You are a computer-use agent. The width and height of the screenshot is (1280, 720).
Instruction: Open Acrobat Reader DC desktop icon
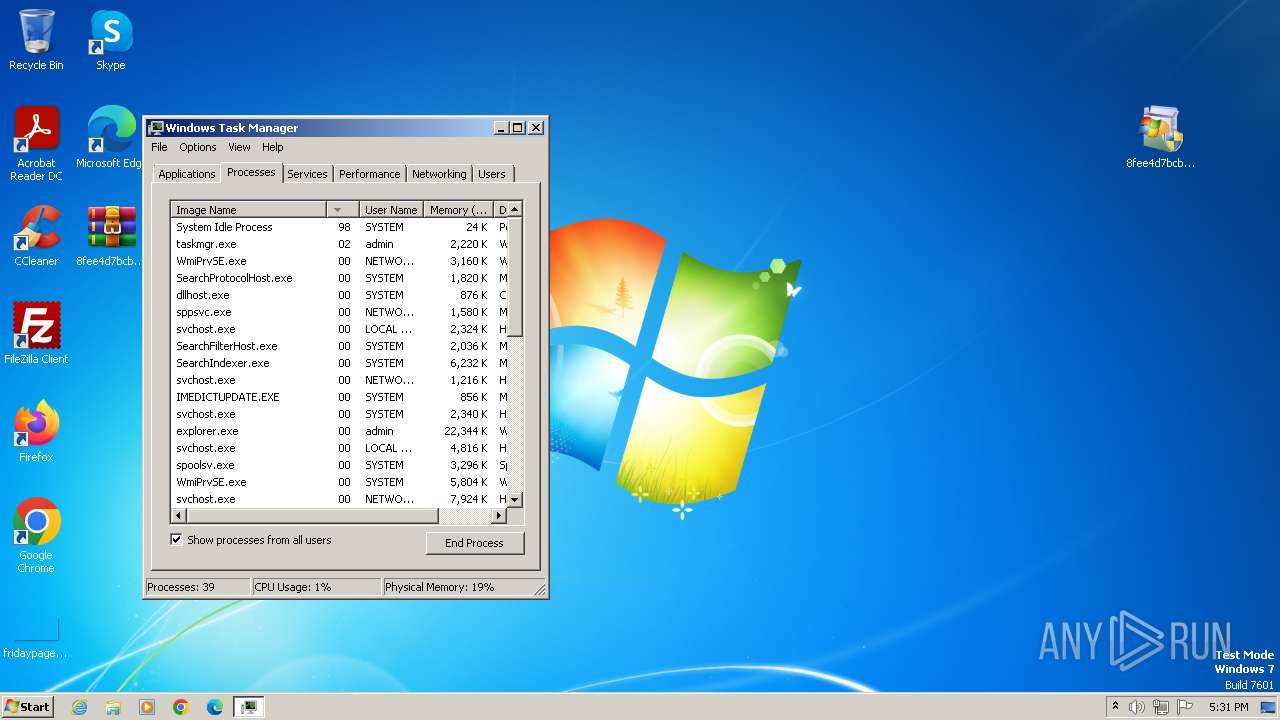click(36, 144)
